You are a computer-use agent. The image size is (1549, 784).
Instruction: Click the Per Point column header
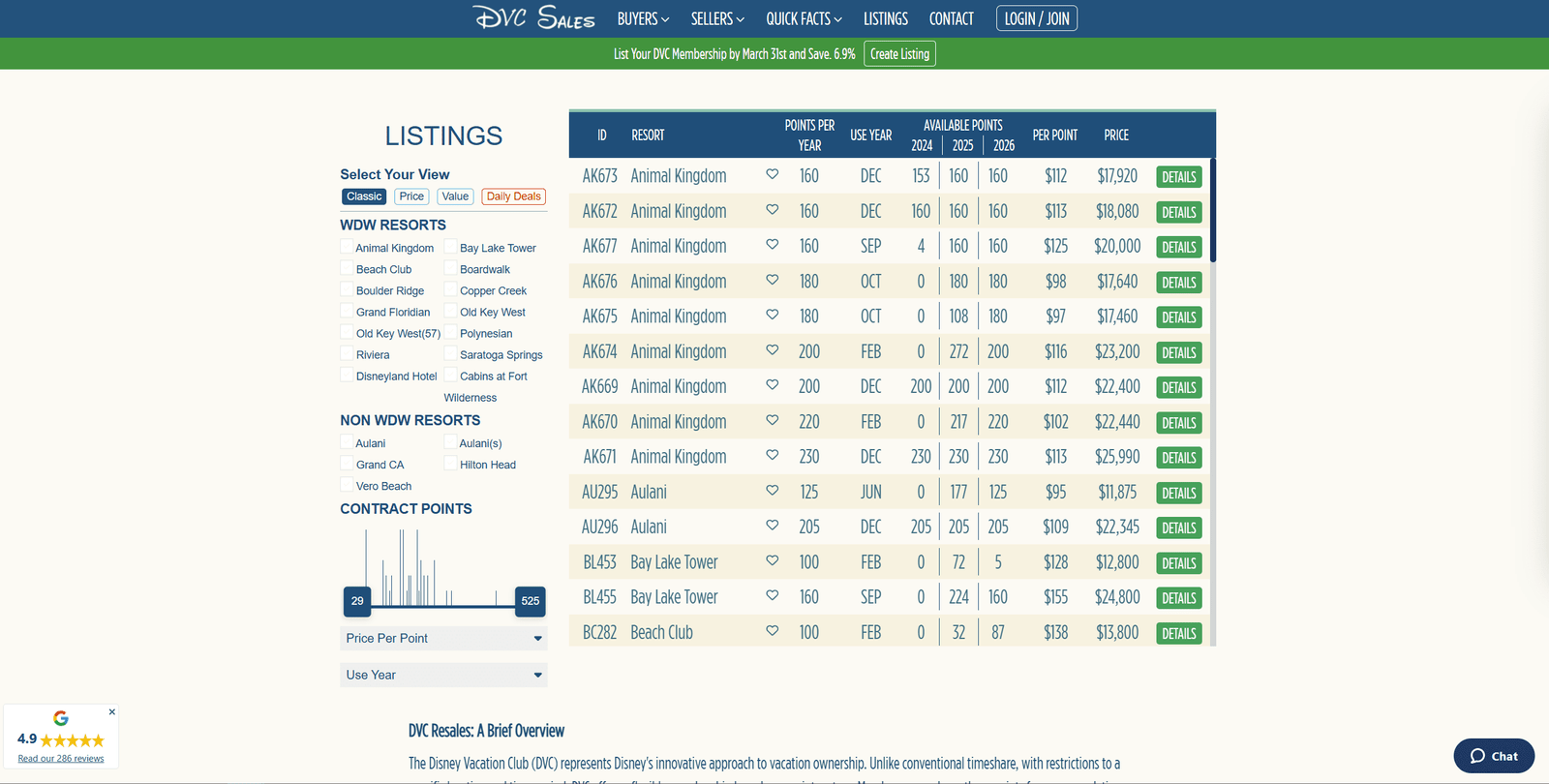tap(1054, 136)
